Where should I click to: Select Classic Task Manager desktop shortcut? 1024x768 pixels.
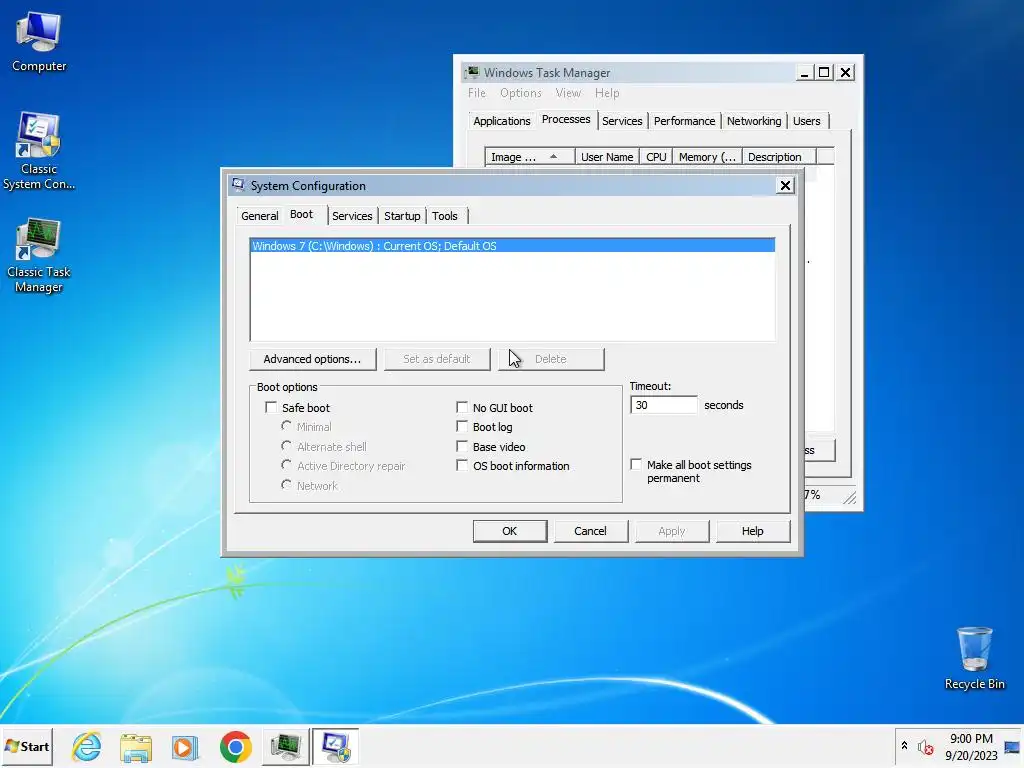39,256
